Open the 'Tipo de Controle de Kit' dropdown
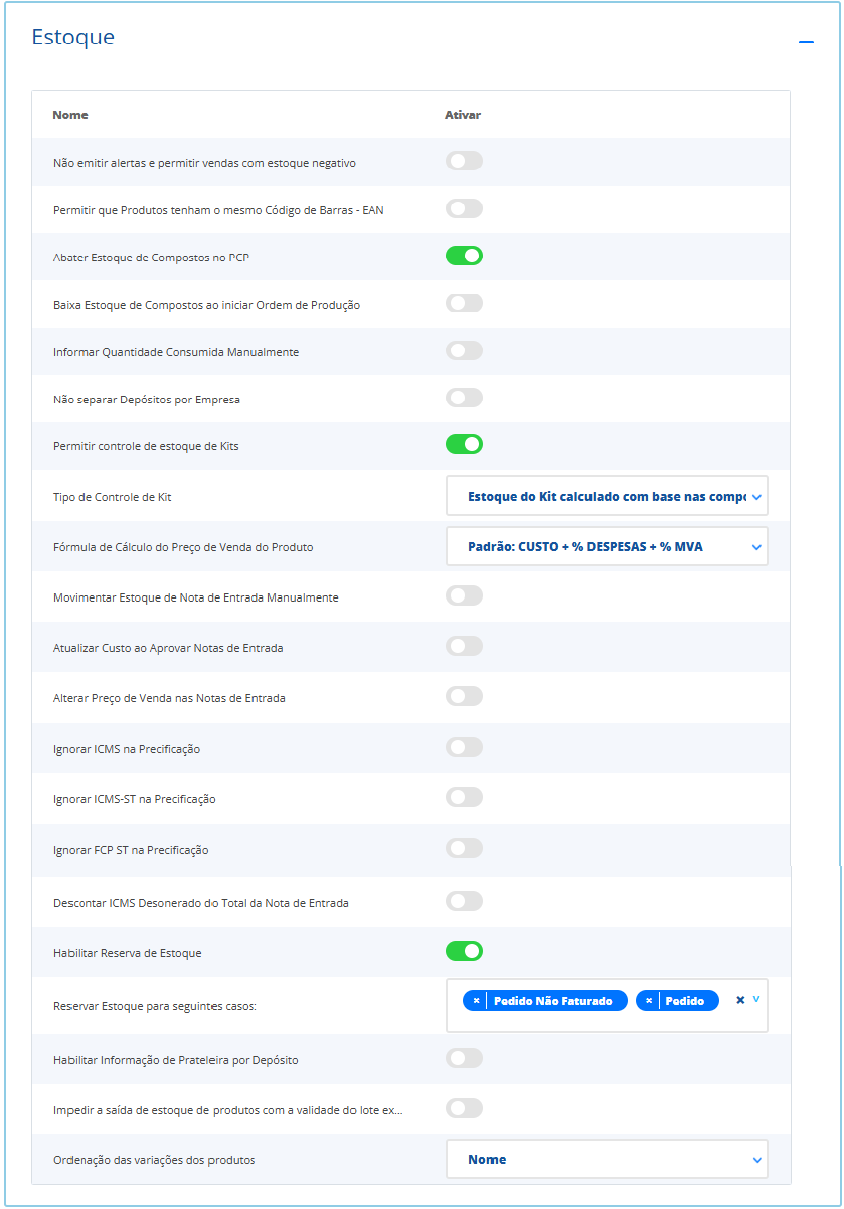Screen dimensions: 844x1209 (x=607, y=496)
